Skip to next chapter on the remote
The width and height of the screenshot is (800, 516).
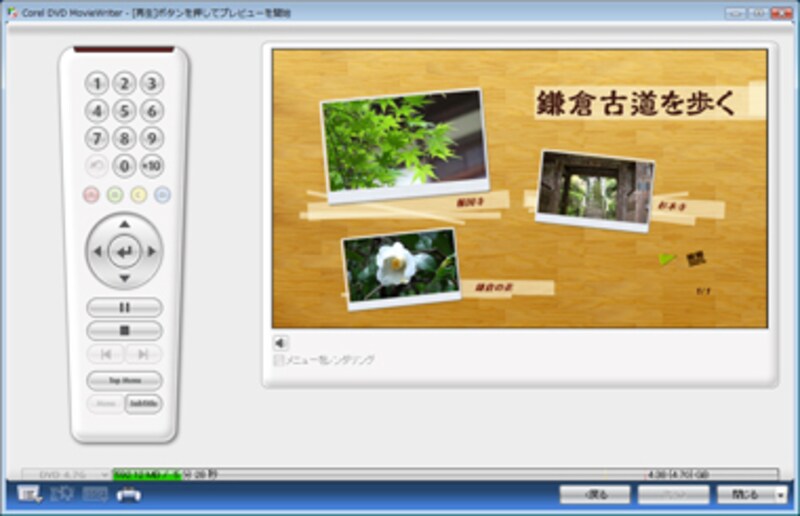tap(143, 354)
